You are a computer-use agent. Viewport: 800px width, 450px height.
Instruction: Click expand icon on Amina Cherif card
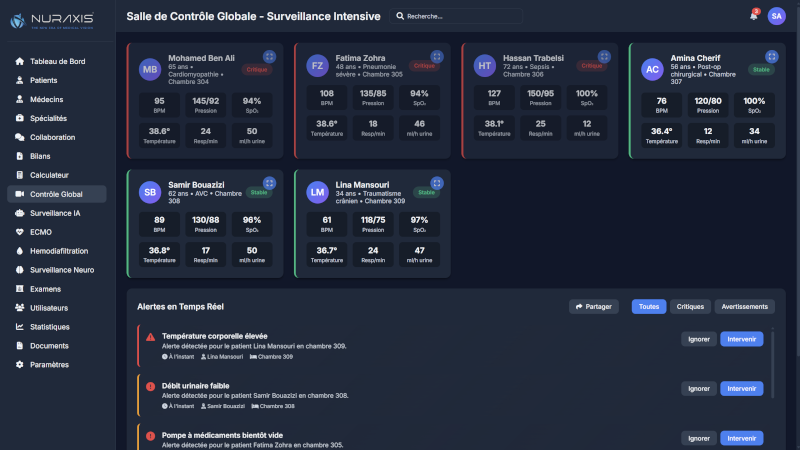(771, 57)
